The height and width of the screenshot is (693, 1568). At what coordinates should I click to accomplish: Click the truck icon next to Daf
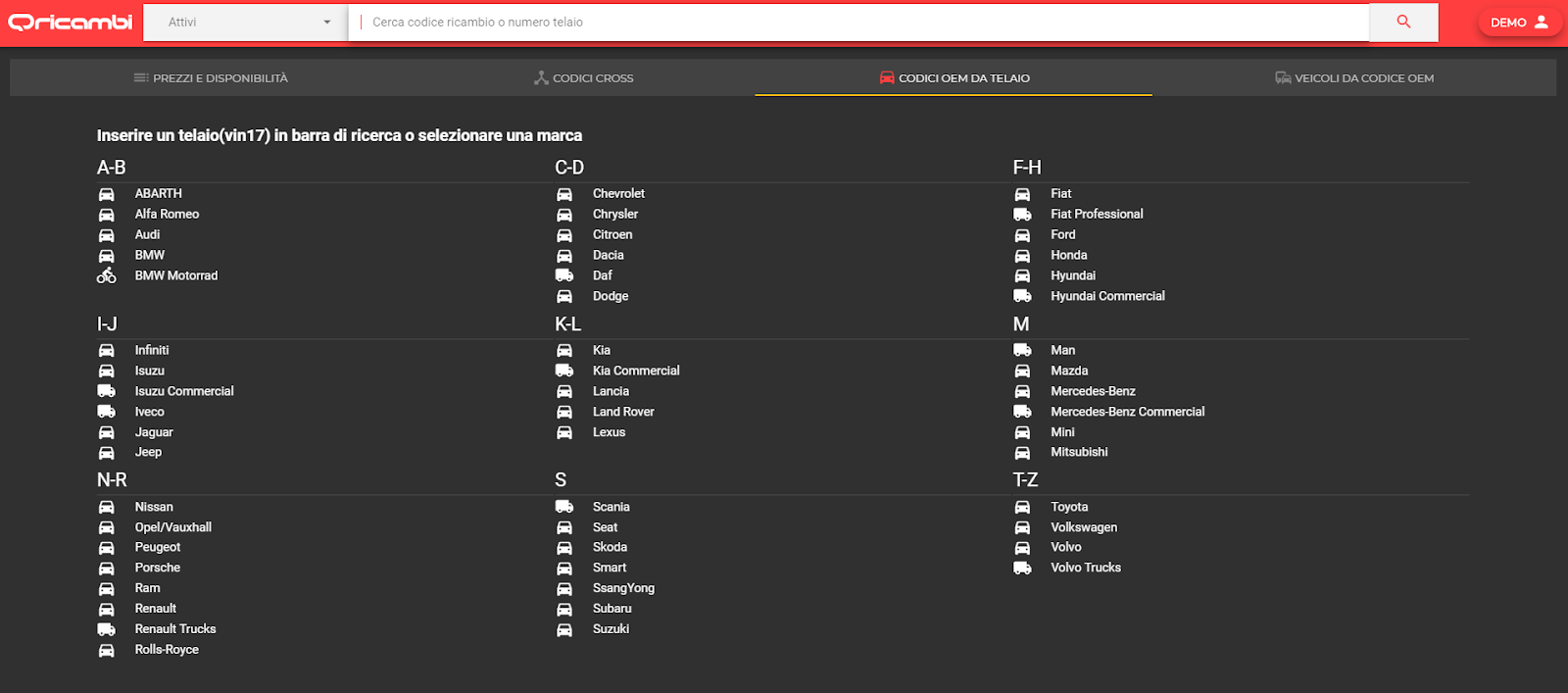pos(564,275)
